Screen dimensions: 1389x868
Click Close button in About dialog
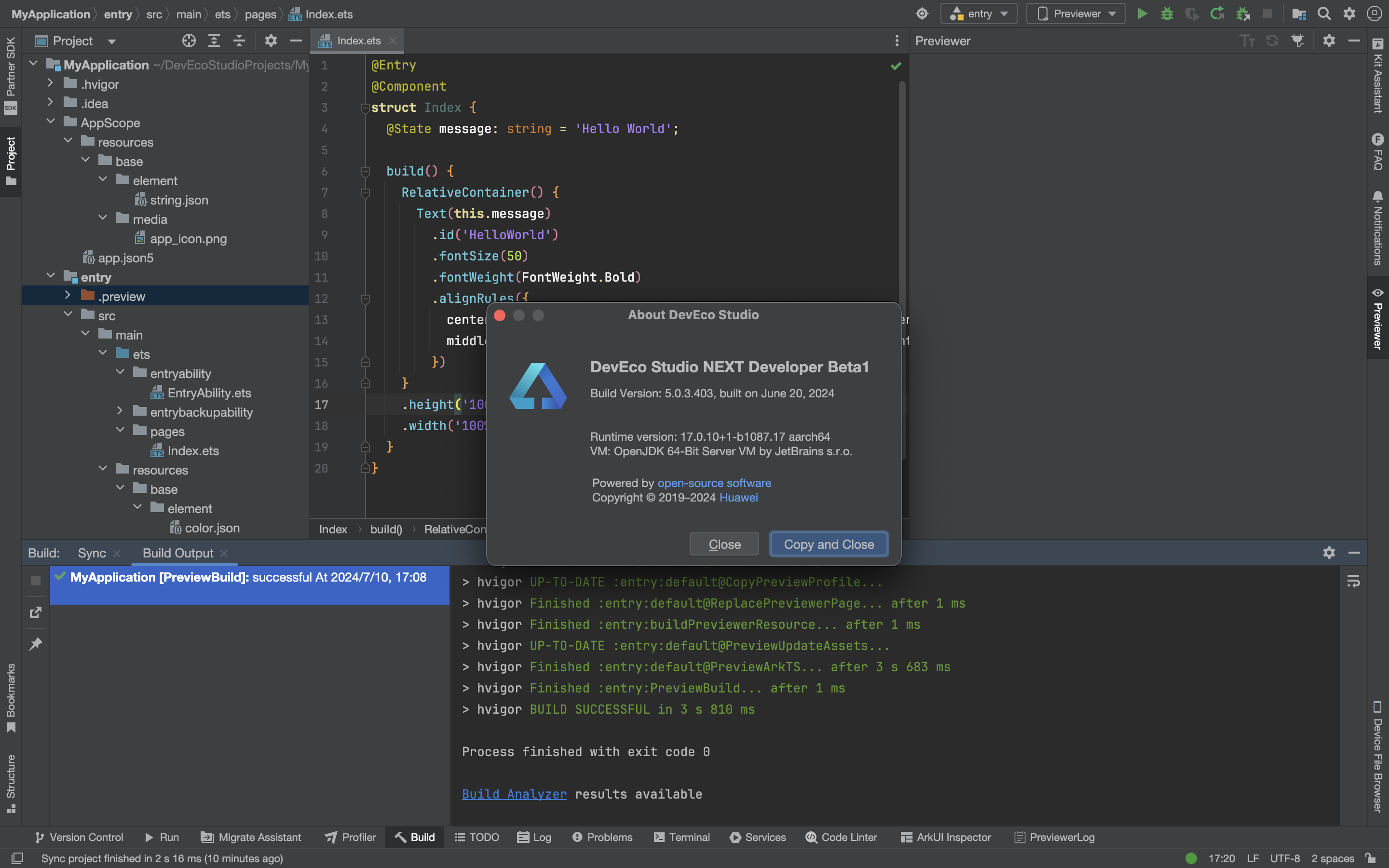[x=724, y=544]
